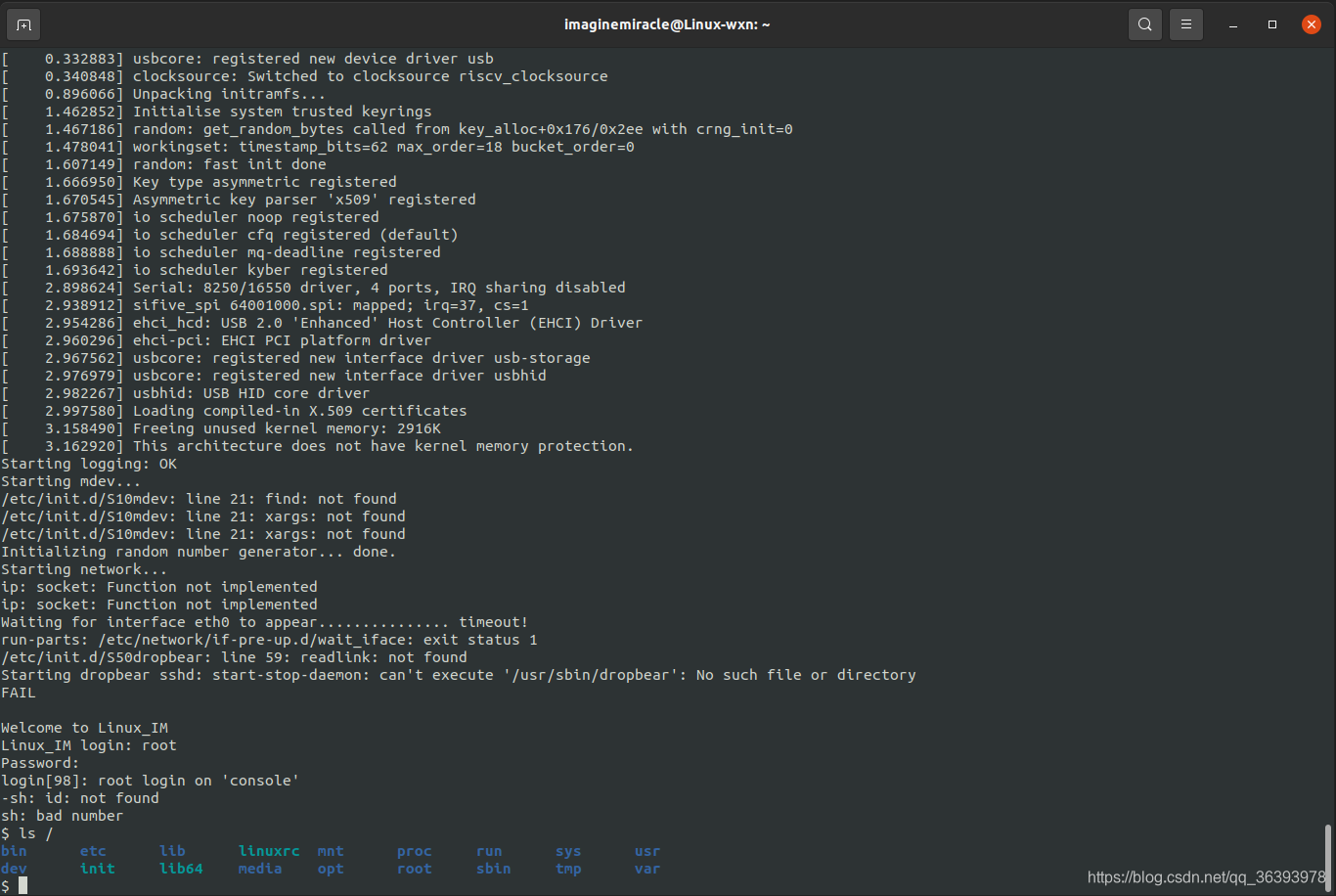The height and width of the screenshot is (896, 1336).
Task: Click the 'lib64' entry in listing
Action: (x=181, y=869)
